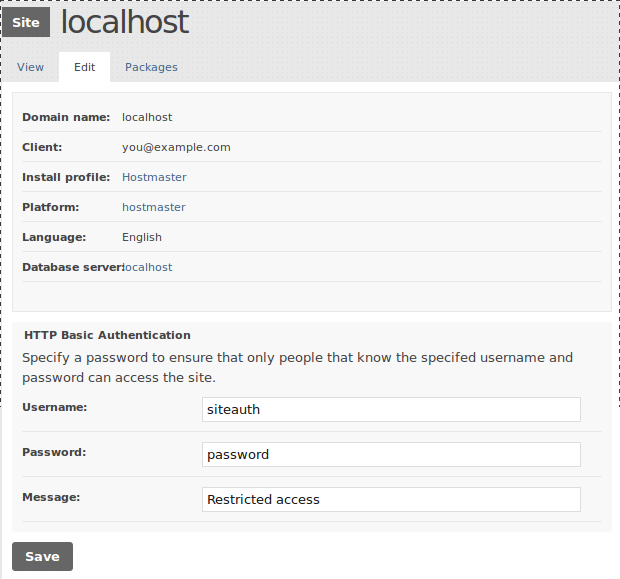Focus the Message input field
This screenshot has height=579, width=620.
391,500
